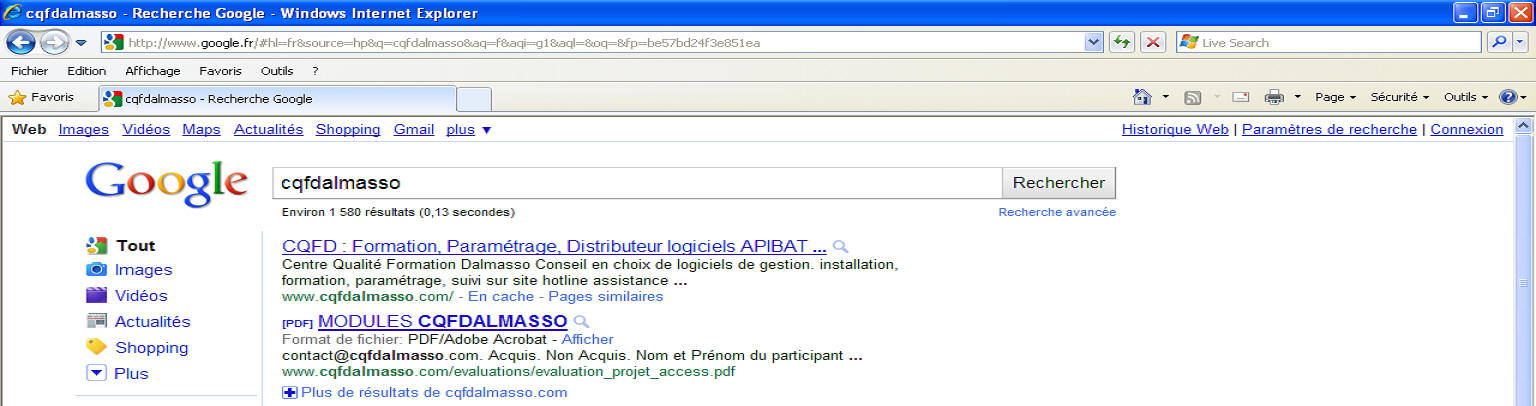Click the Internet Explorer title bar icon

[x=12, y=13]
